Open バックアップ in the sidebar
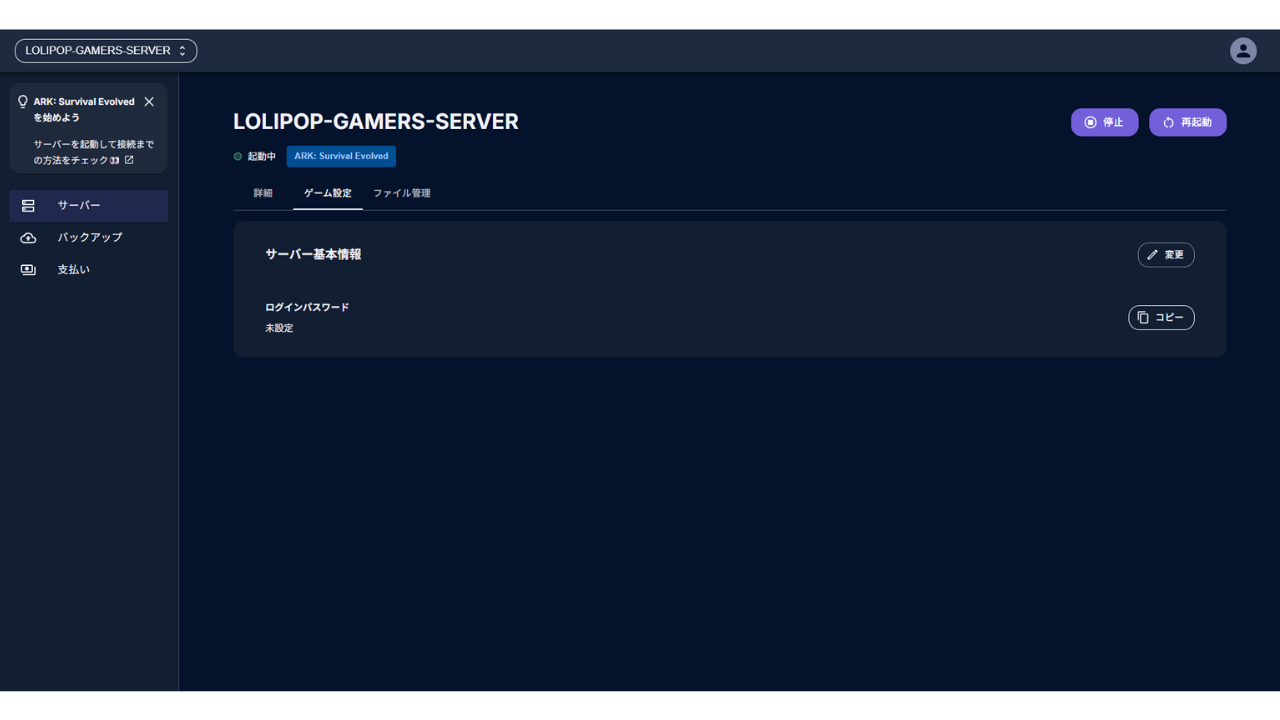Screen dimensions: 1280x720 [x=89, y=237]
